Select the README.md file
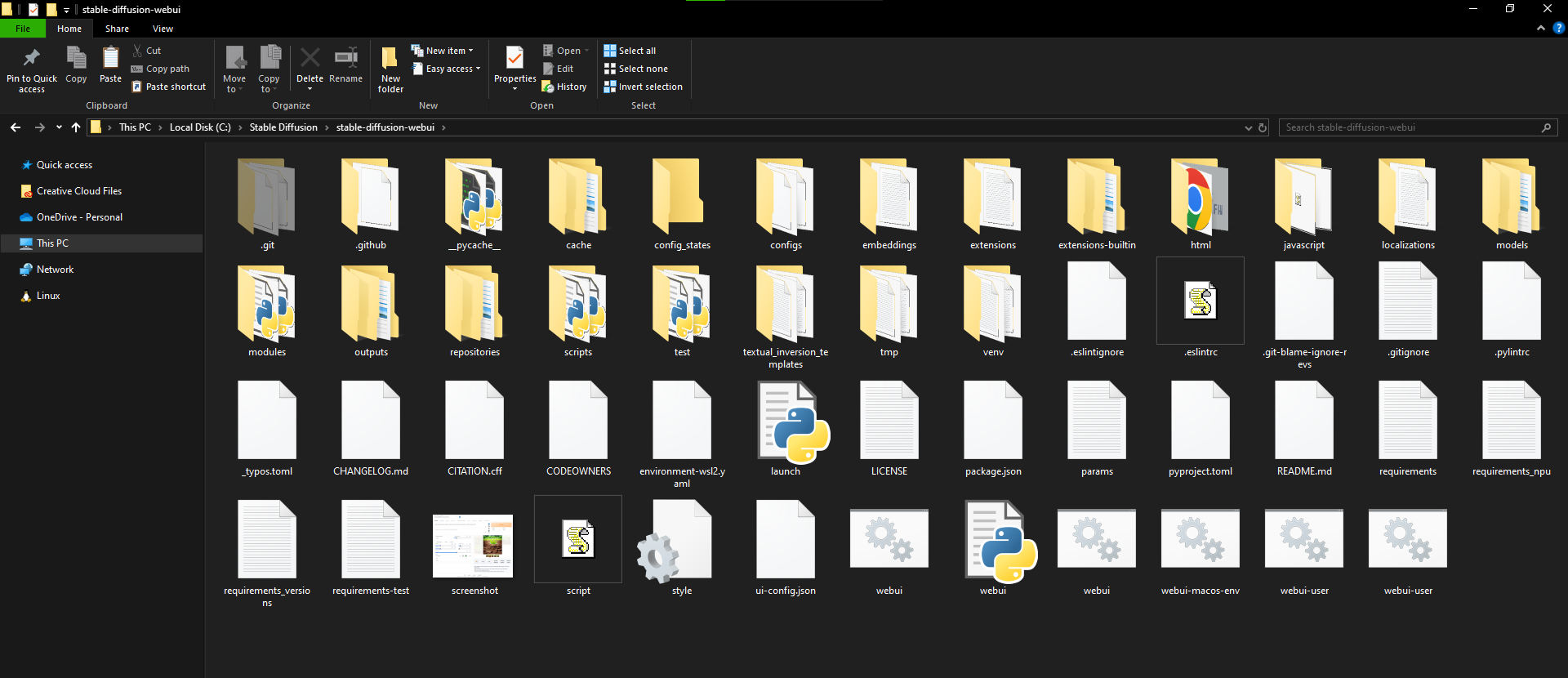The height and width of the screenshot is (678, 1568). 1304,430
